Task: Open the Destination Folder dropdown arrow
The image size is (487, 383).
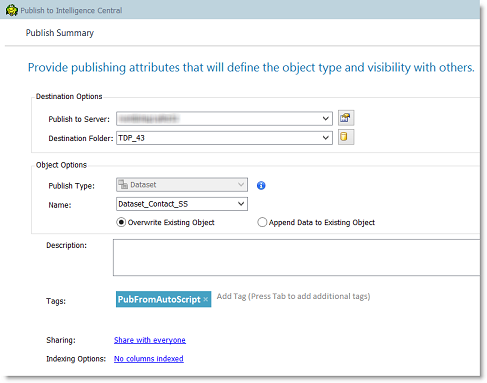Action: coord(326,138)
